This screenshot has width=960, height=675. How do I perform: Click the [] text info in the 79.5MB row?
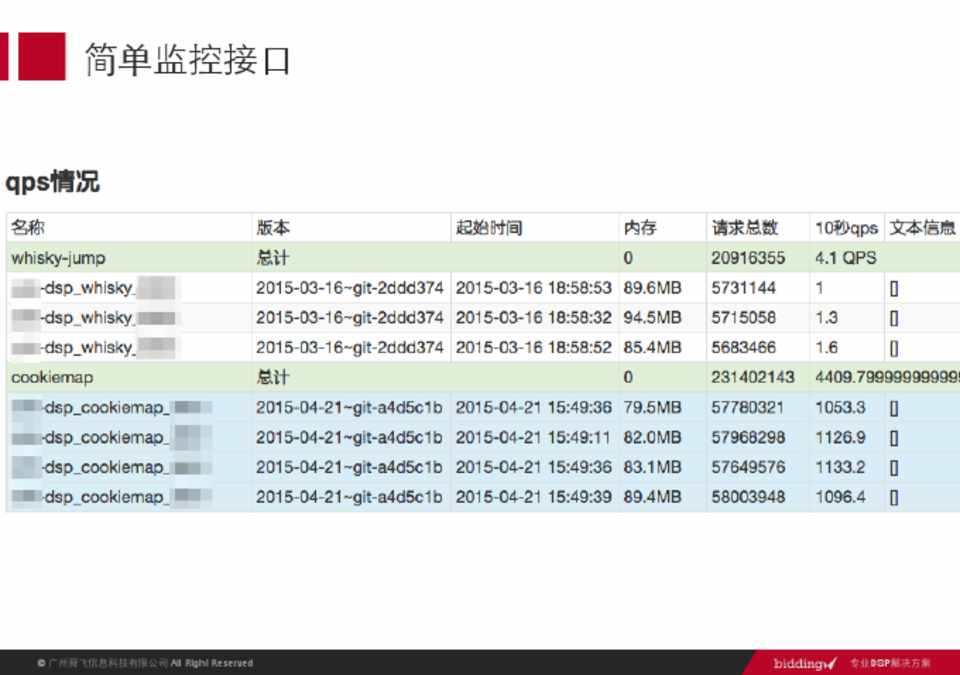pos(893,408)
